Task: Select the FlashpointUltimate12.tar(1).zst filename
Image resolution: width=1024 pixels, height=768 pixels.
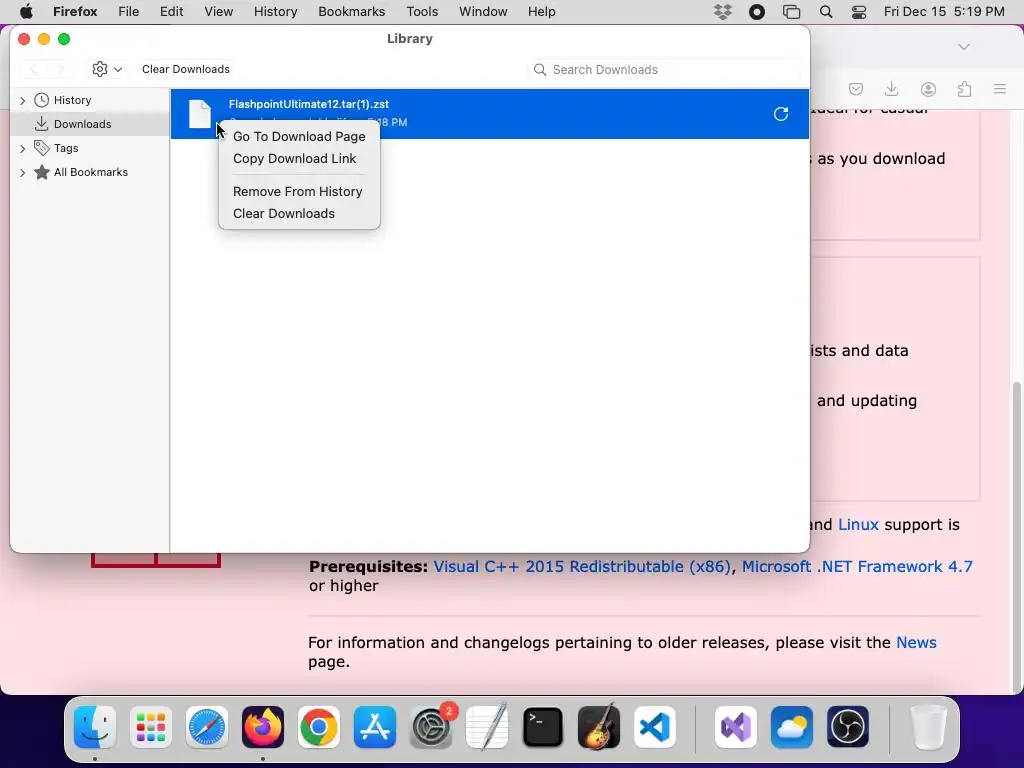Action: click(x=309, y=104)
